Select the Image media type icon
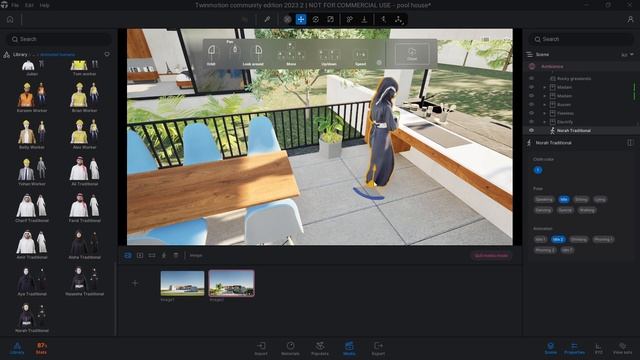Screen dimensions: 640x360 coord(128,255)
